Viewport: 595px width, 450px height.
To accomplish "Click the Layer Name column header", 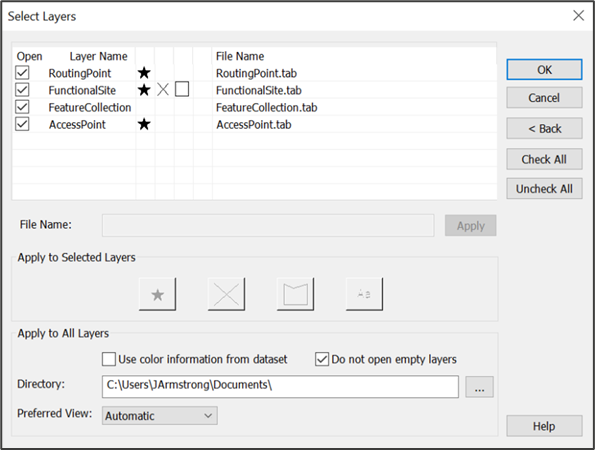I will pos(98,56).
